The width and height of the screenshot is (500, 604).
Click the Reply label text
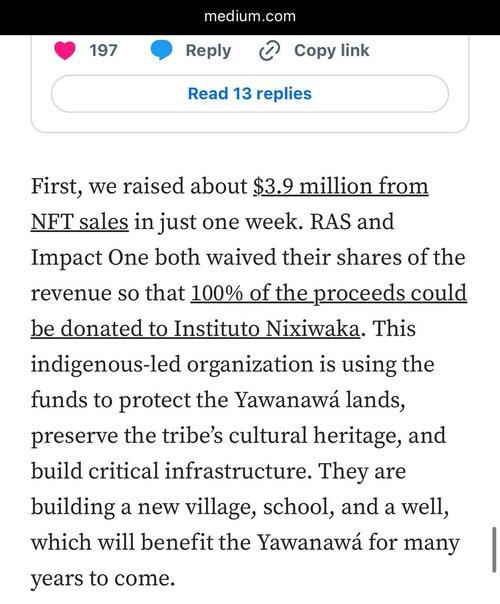click(208, 50)
